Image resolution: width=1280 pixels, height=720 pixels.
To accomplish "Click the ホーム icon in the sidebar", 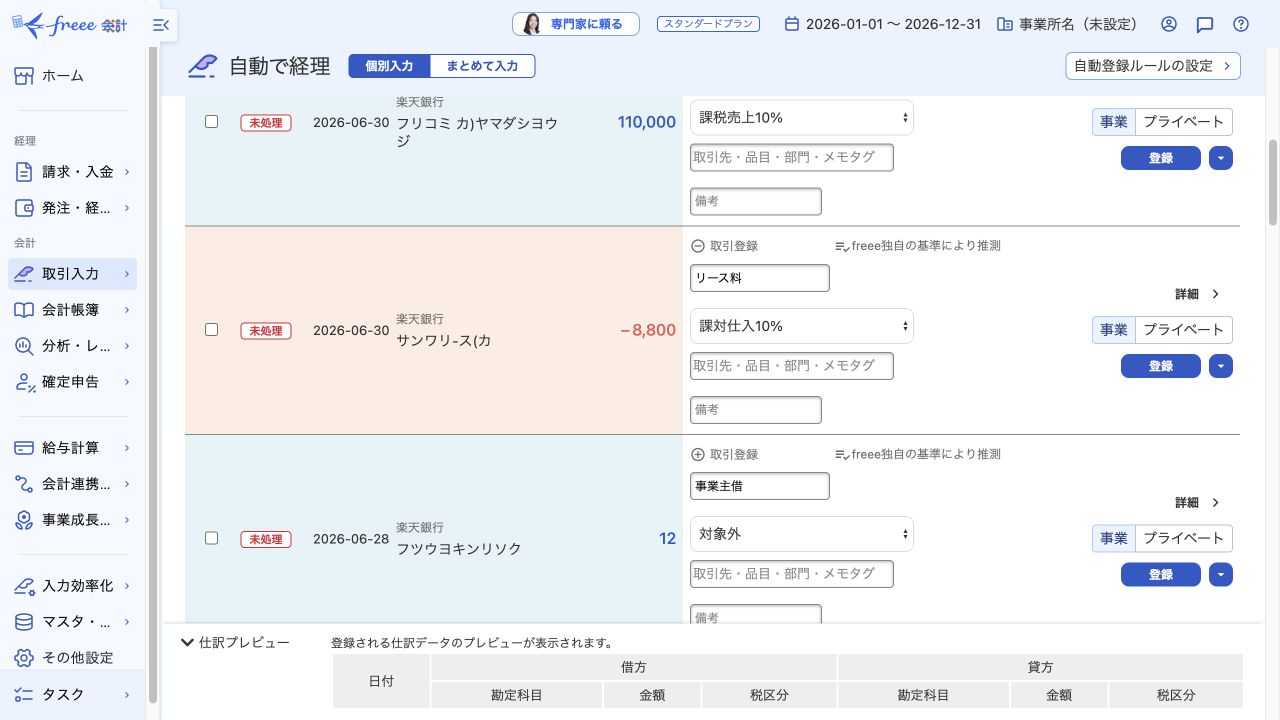I will [x=25, y=76].
